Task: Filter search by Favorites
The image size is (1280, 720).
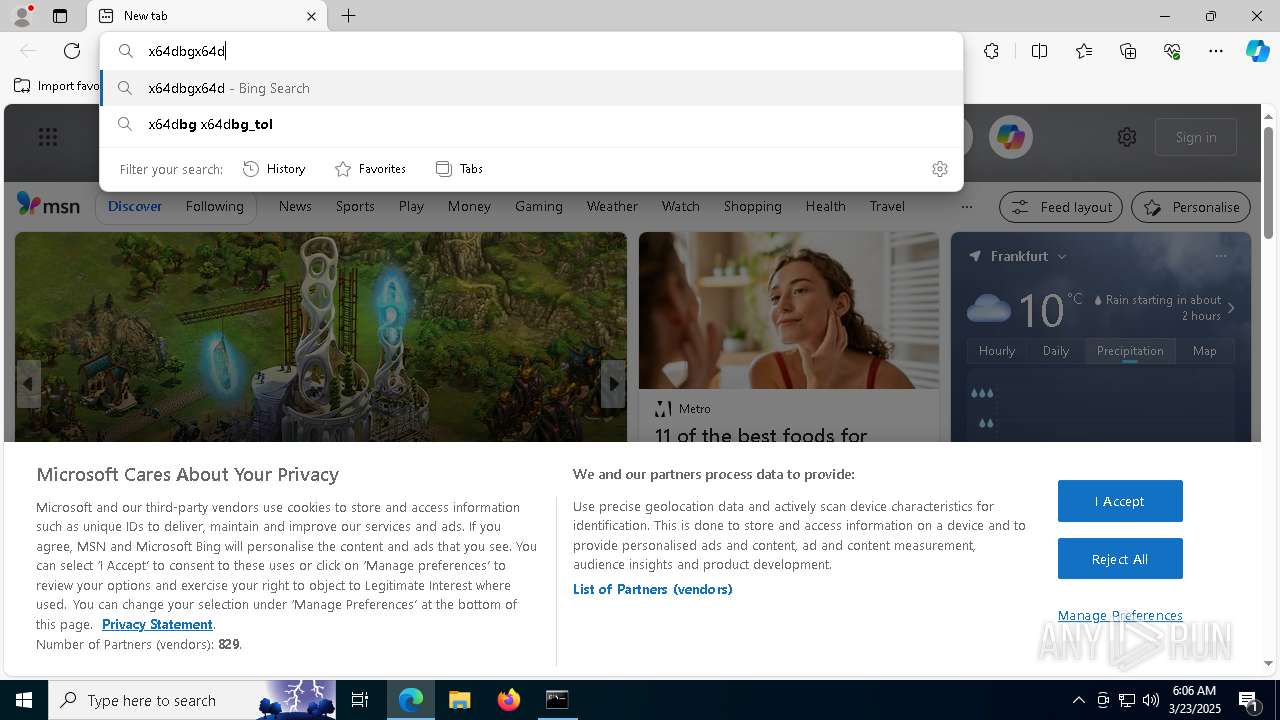Action: click(x=370, y=169)
